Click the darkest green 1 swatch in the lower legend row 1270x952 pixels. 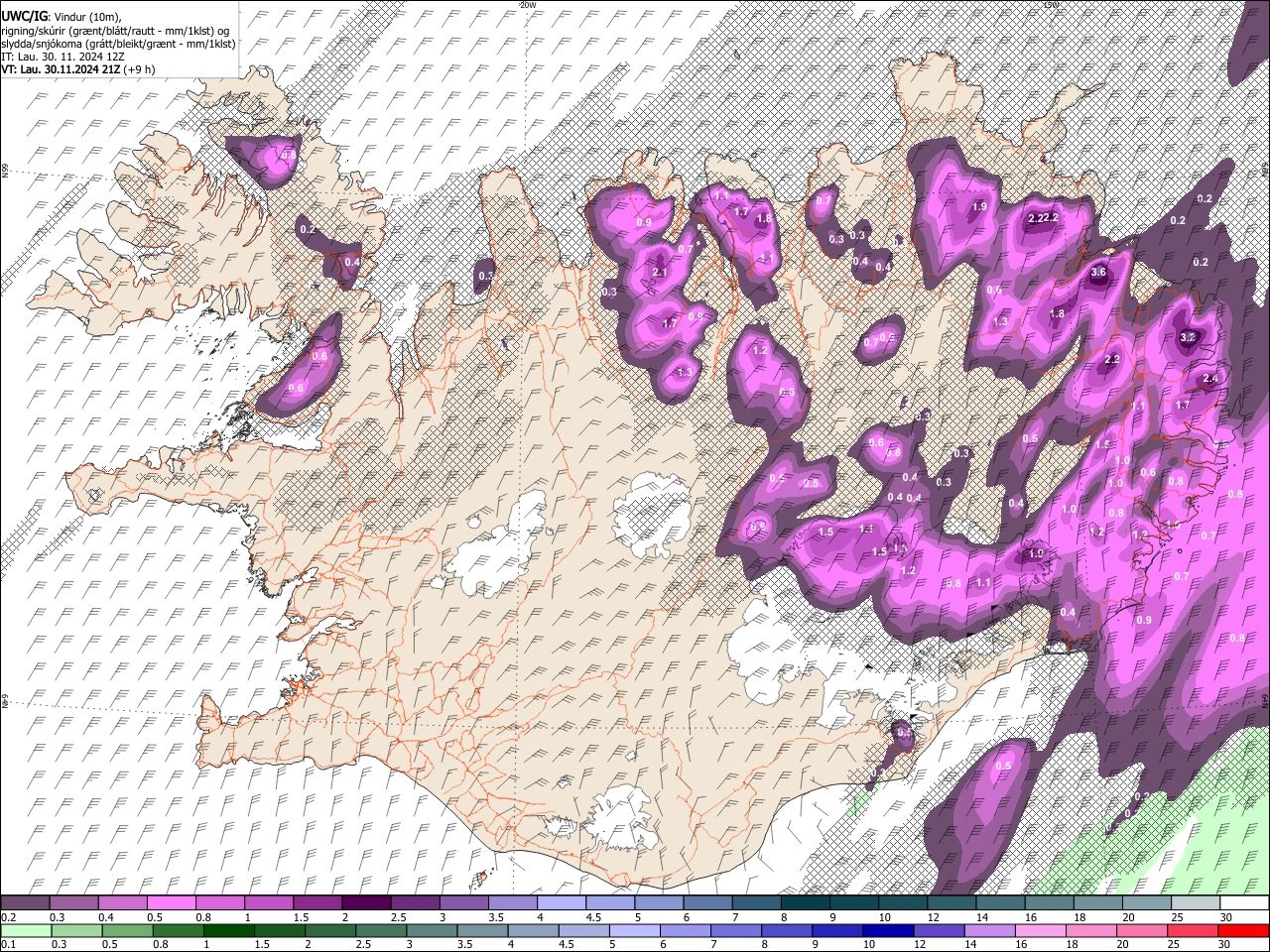(229, 930)
